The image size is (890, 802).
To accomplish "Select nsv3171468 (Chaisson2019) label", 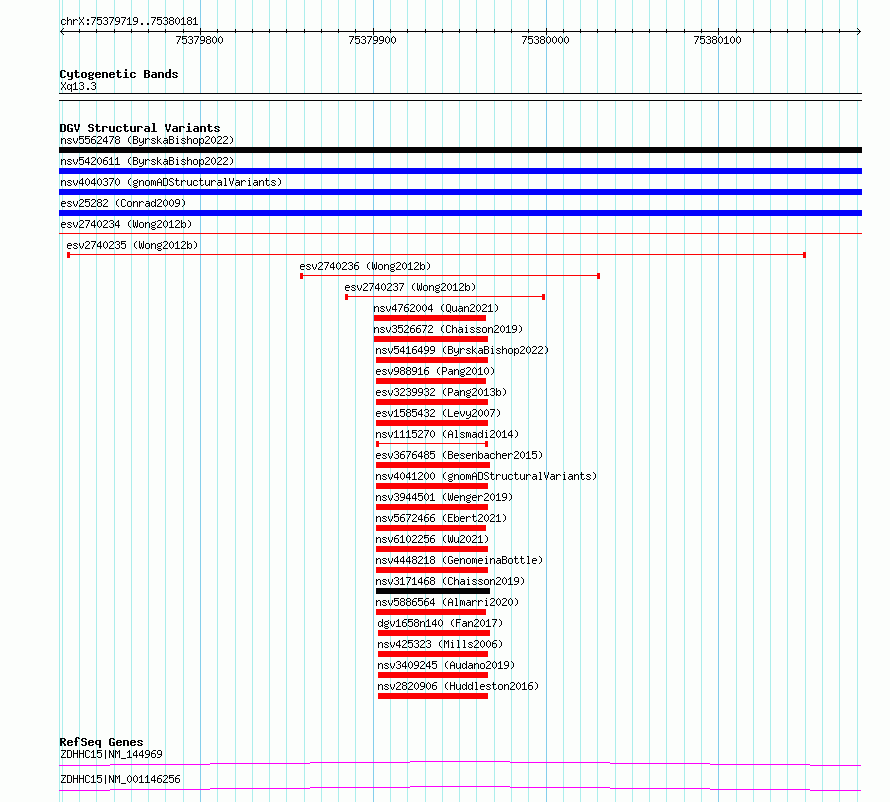I will tap(450, 581).
